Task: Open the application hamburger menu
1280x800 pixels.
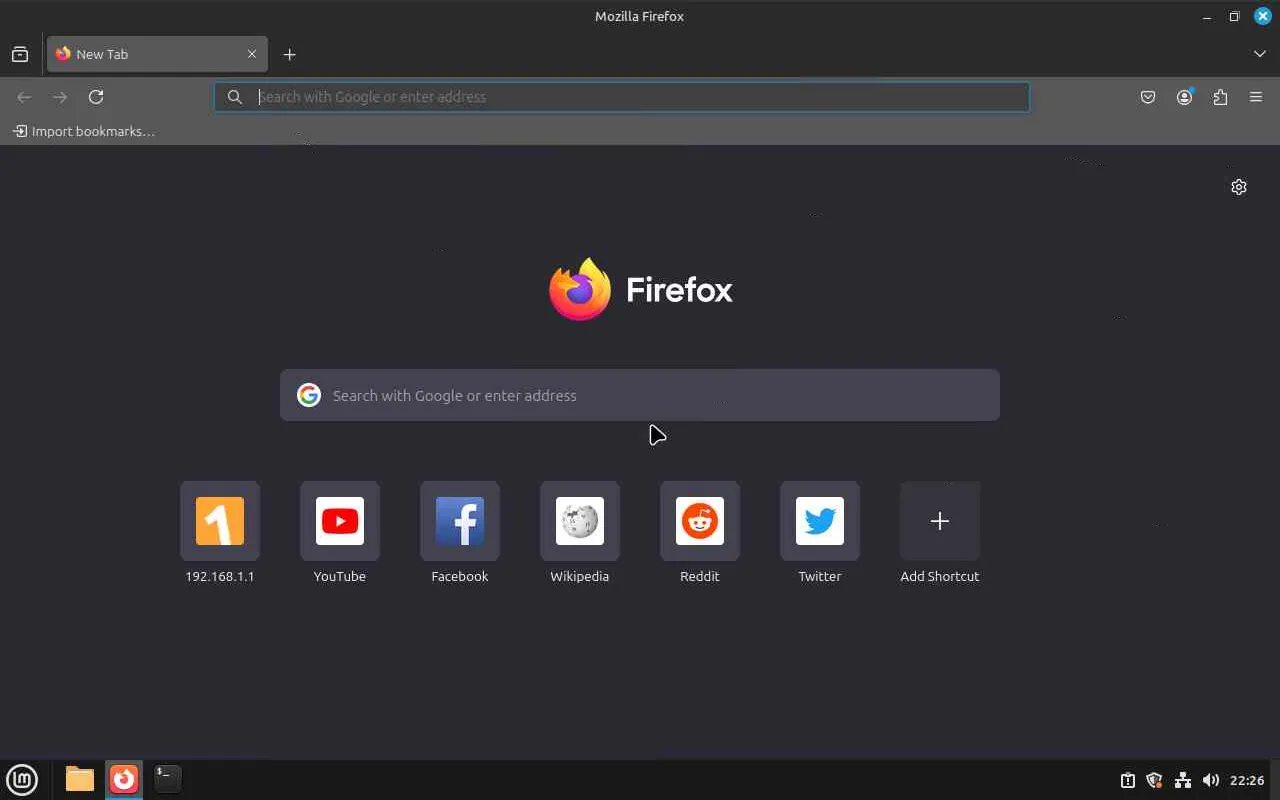Action: 1256,97
